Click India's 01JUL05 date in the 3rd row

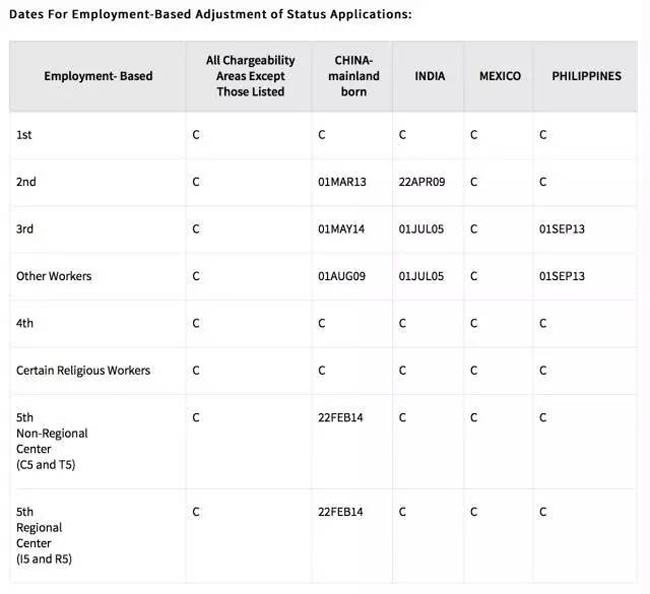pyautogui.click(x=421, y=229)
